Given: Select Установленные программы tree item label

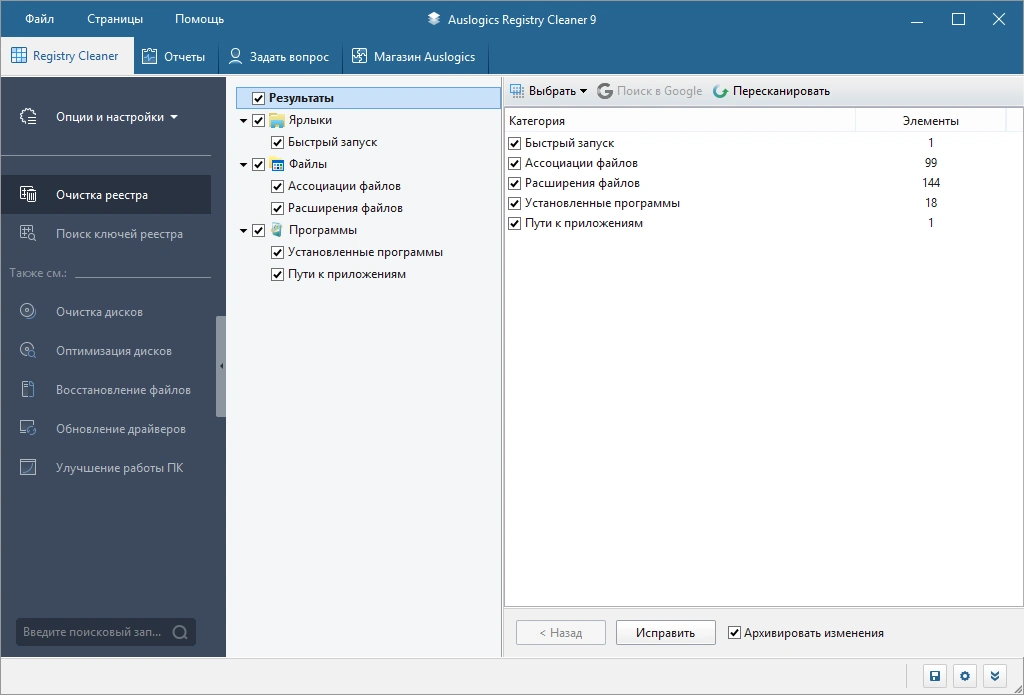Looking at the screenshot, I should 366,252.
